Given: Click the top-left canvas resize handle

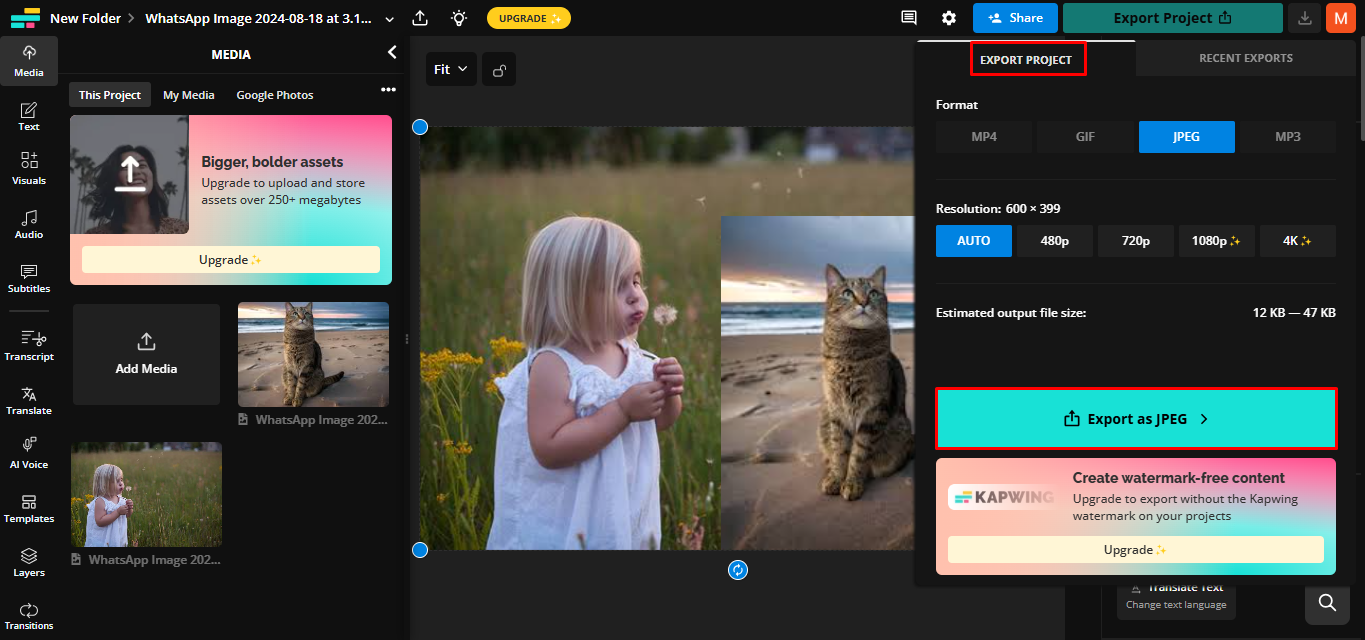Looking at the screenshot, I should (420, 127).
